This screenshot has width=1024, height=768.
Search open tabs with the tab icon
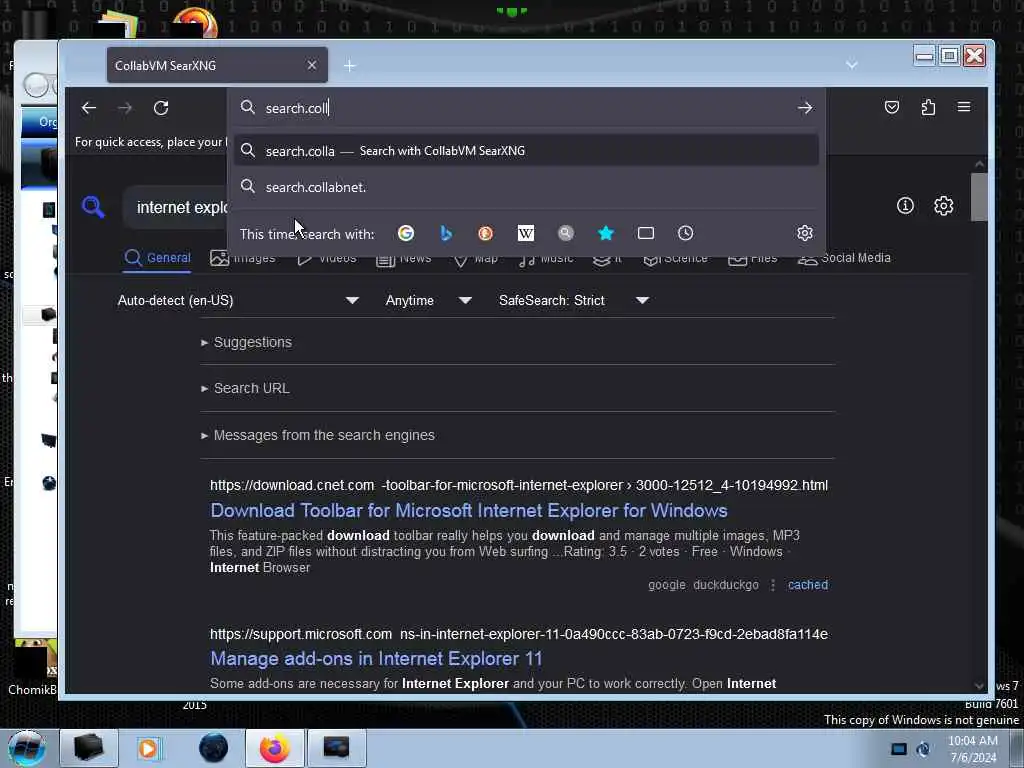(646, 233)
